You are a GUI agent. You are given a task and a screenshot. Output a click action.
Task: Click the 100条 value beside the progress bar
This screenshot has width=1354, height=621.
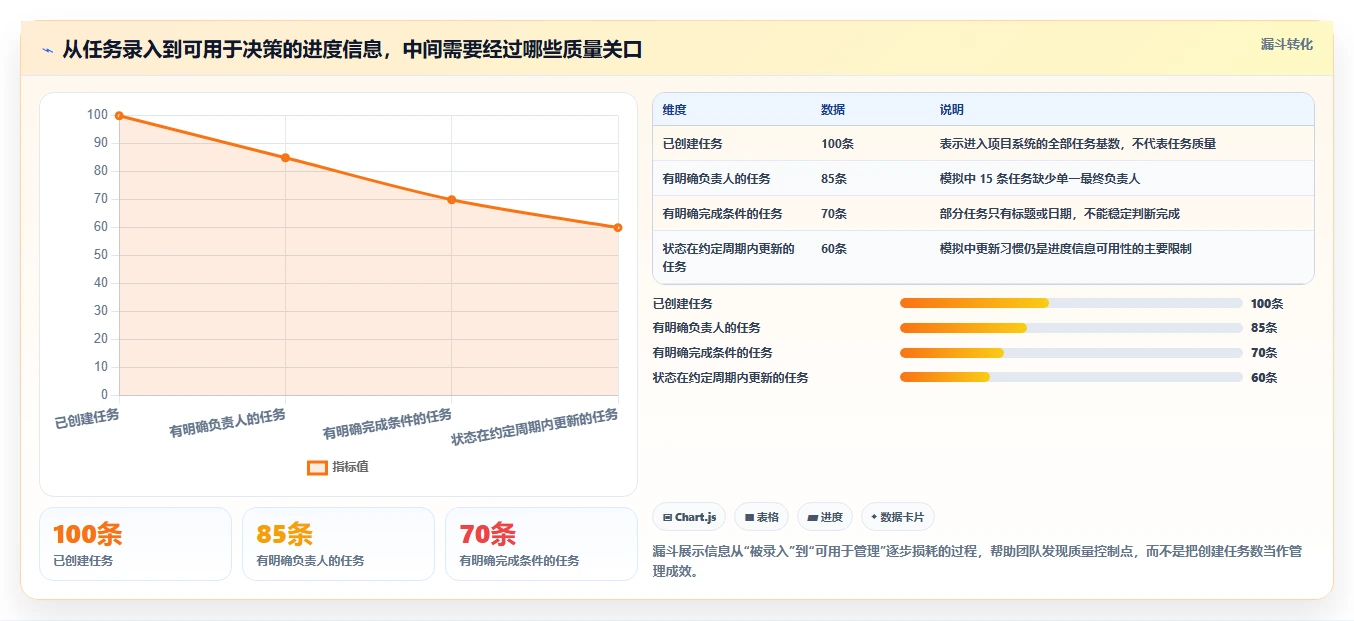[1267, 303]
